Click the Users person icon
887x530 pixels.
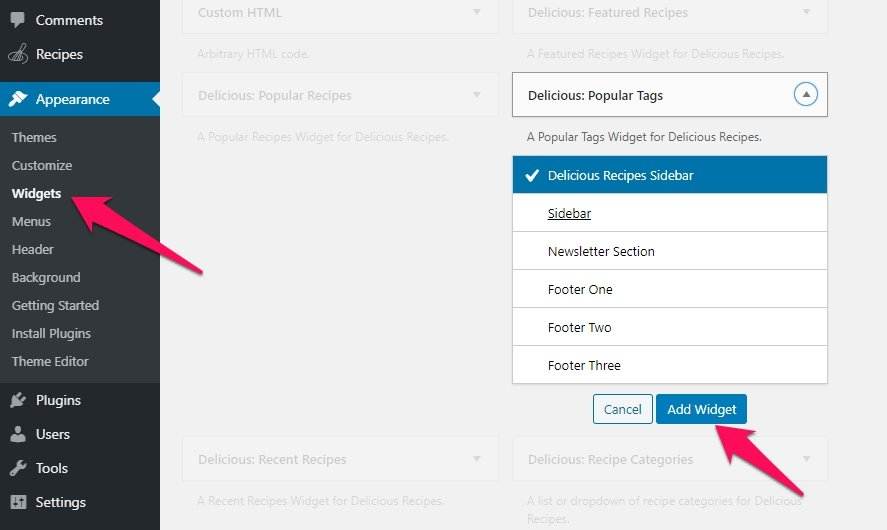coord(18,434)
